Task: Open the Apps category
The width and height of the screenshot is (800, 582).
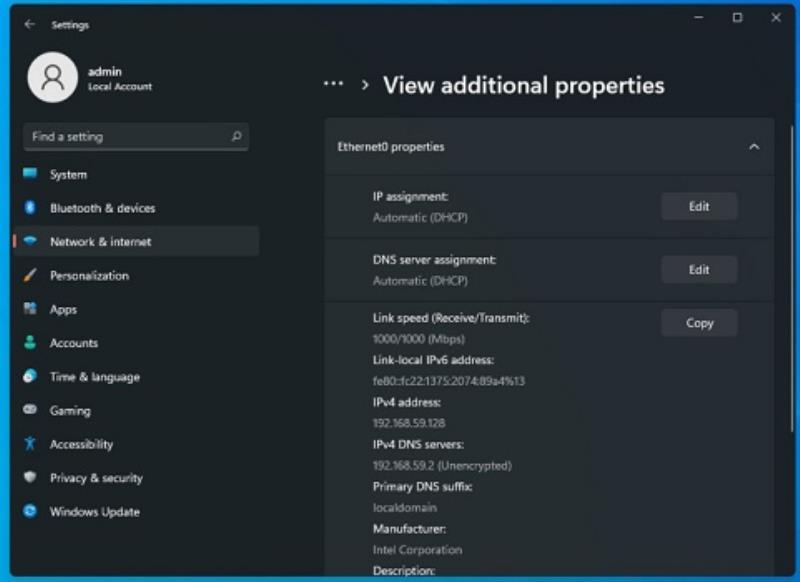Action: [x=136, y=309]
